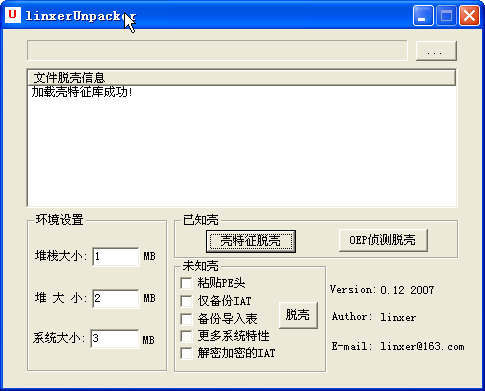Close the linxerUnpacker window
Viewport: 485px width, 391px height.
click(469, 15)
